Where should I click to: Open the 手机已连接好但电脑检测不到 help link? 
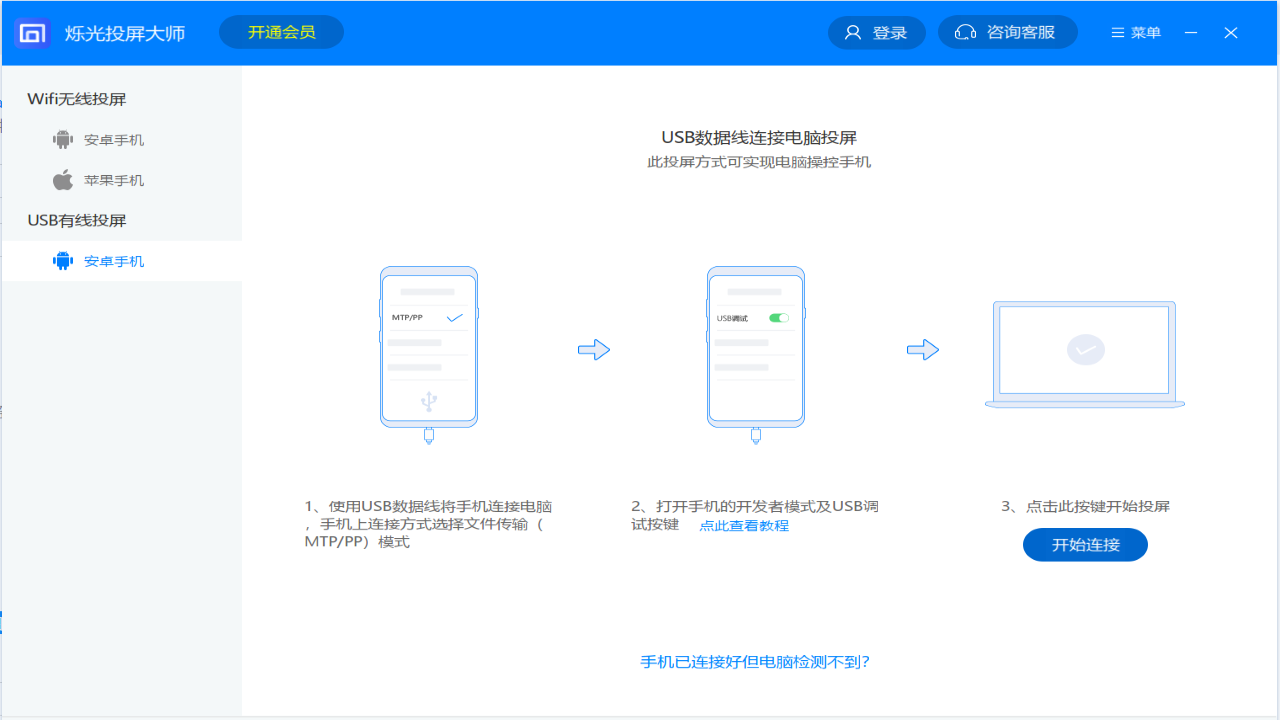[755, 662]
